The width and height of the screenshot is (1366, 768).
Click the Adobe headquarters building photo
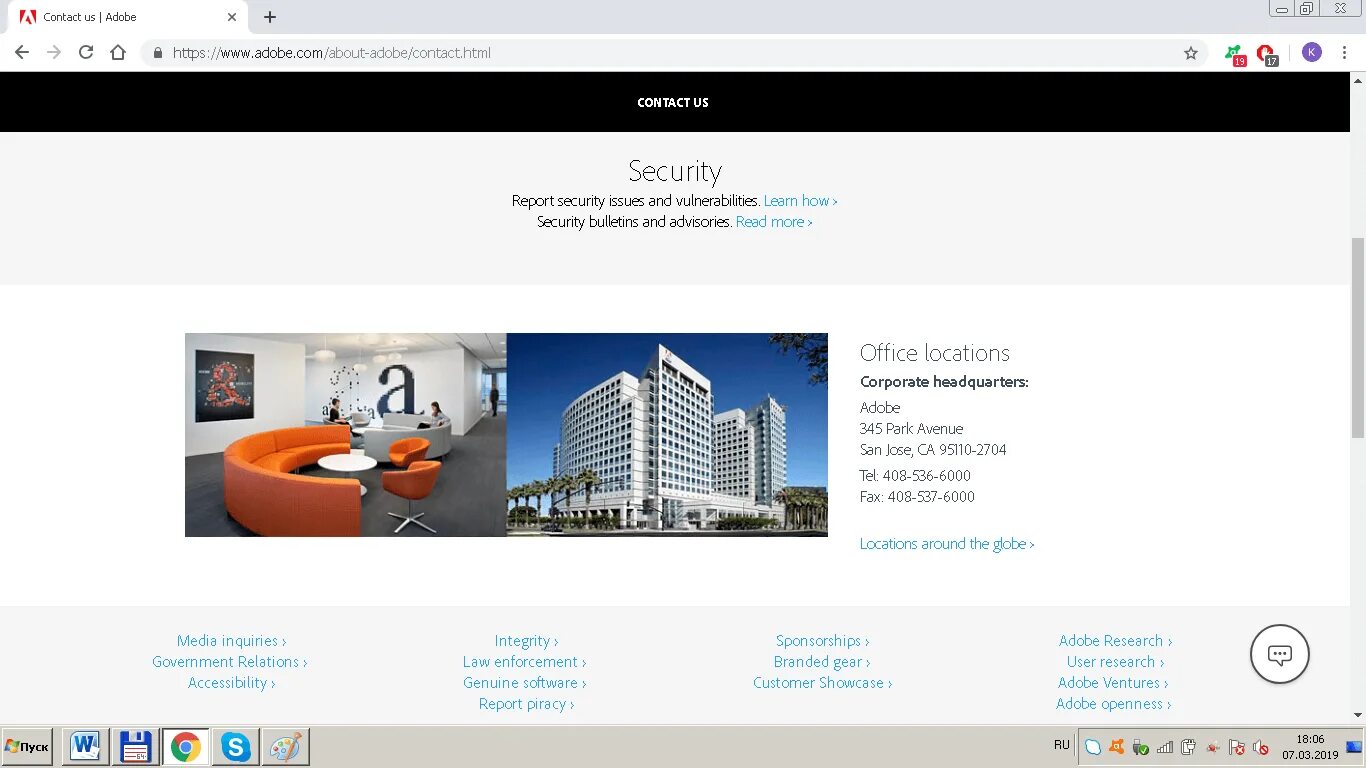click(x=667, y=435)
